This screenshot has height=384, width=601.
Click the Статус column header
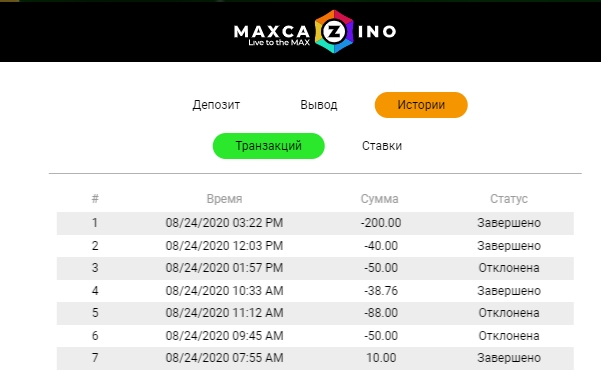point(509,199)
